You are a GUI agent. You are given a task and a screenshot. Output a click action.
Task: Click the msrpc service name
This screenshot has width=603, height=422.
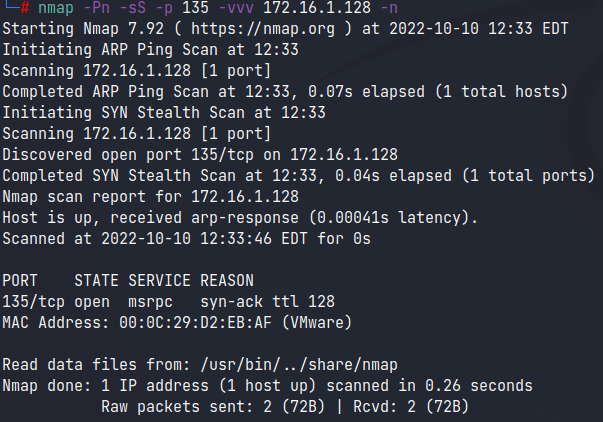[150, 302]
